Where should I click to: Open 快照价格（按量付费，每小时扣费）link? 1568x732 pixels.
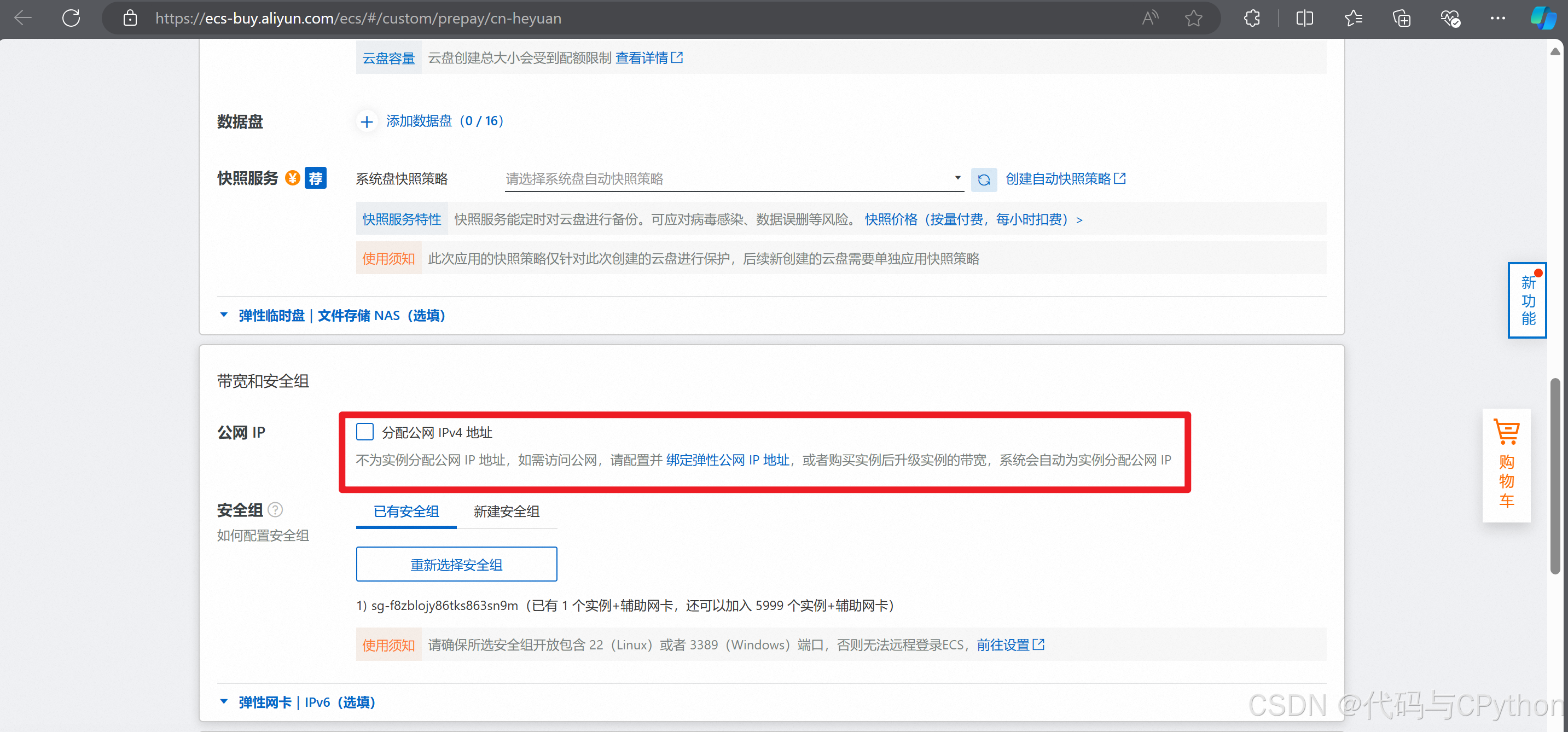973,219
